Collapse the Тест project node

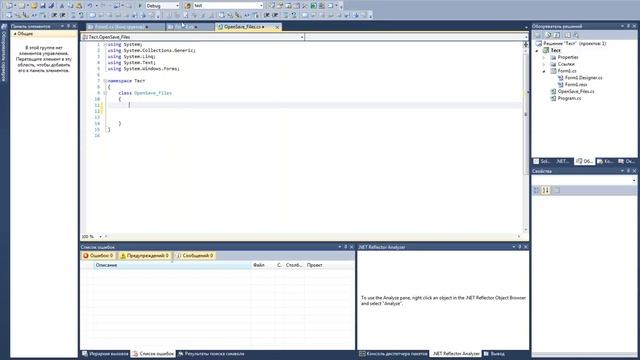pyautogui.click(x=537, y=51)
